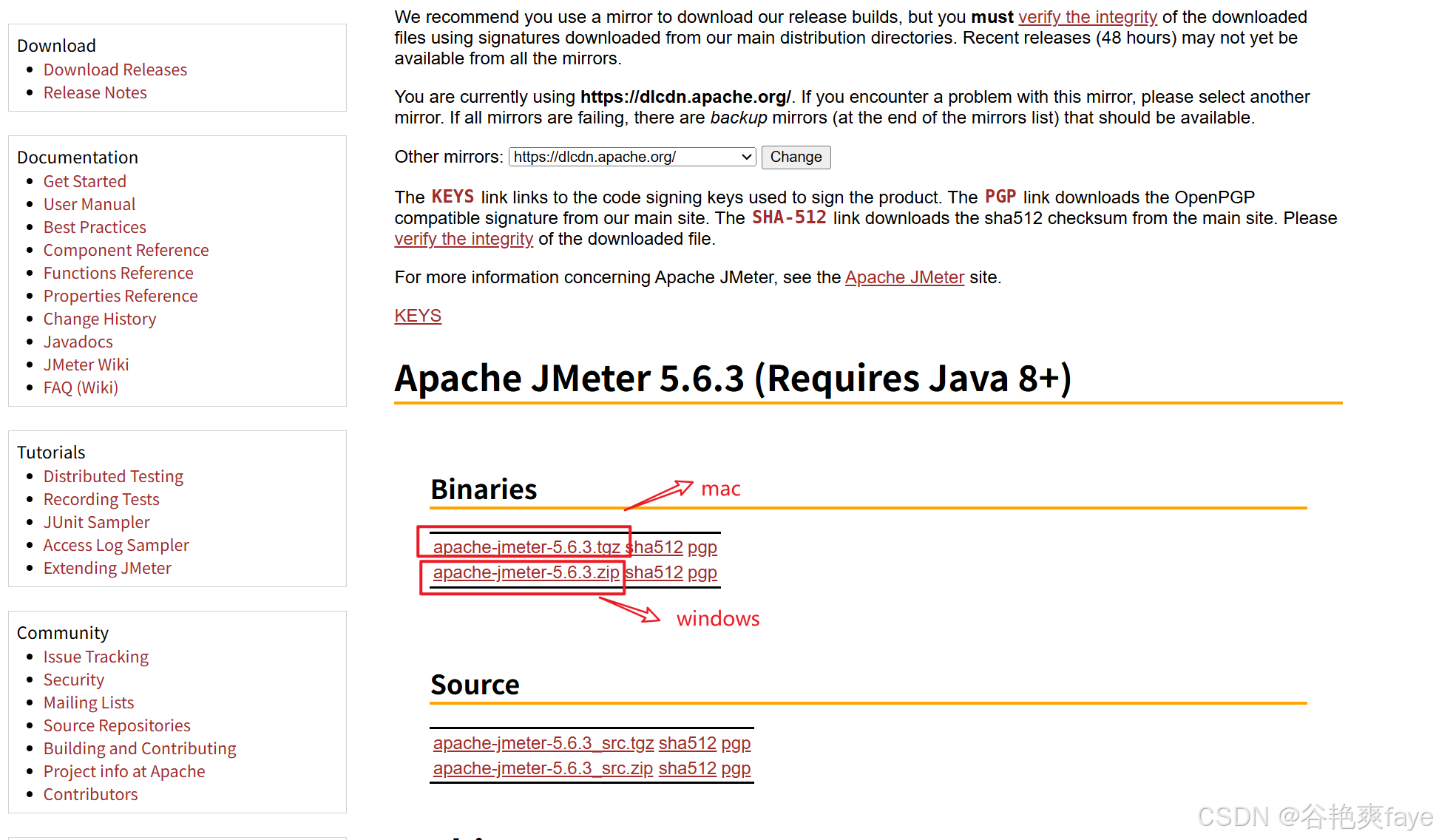Open the User Manual documentation link
The image size is (1436, 840).
tap(89, 204)
